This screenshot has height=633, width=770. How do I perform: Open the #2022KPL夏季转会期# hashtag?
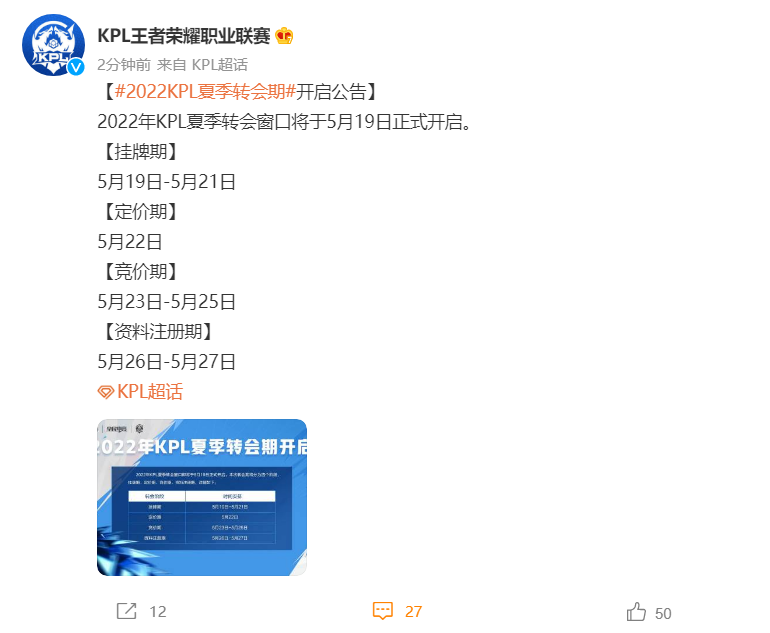click(205, 92)
